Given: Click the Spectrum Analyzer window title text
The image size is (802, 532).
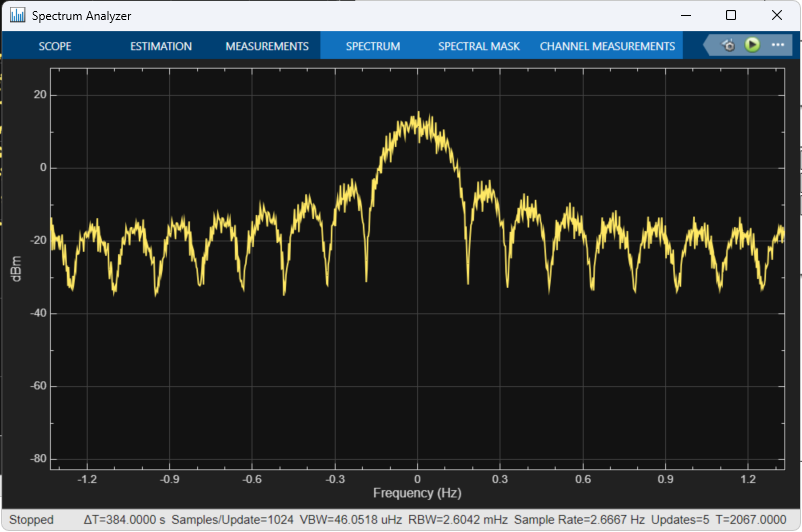Looking at the screenshot, I should [x=81, y=16].
